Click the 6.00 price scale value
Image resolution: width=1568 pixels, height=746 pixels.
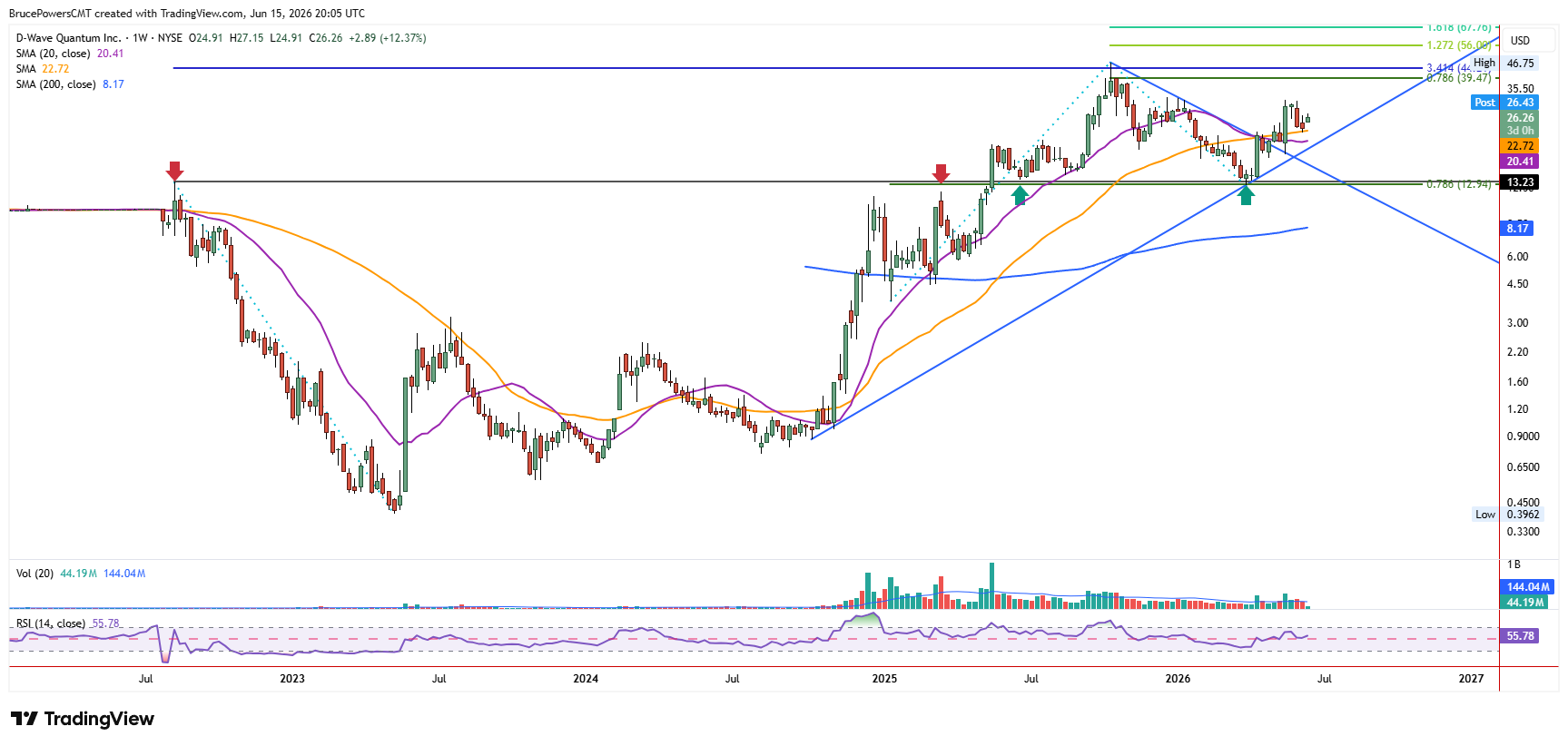pyautogui.click(x=1518, y=257)
